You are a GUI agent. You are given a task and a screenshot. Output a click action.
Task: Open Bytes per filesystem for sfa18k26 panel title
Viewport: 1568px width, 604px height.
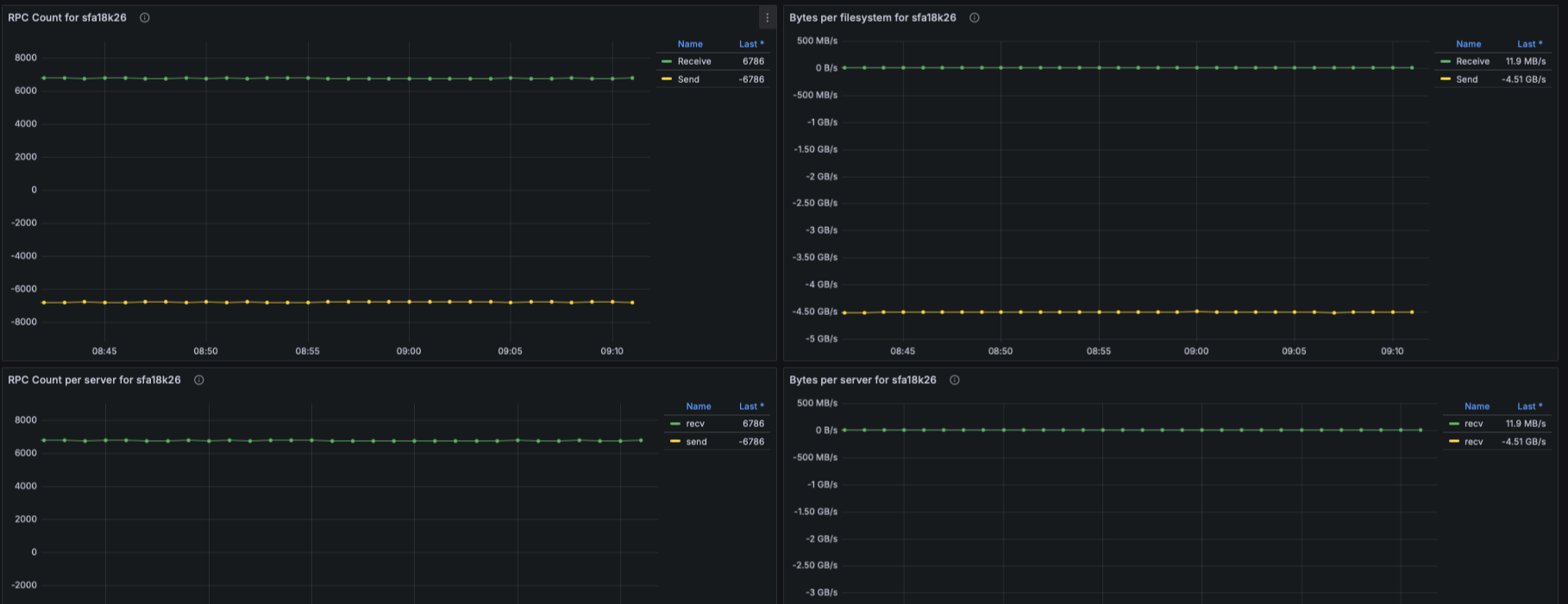(873, 17)
